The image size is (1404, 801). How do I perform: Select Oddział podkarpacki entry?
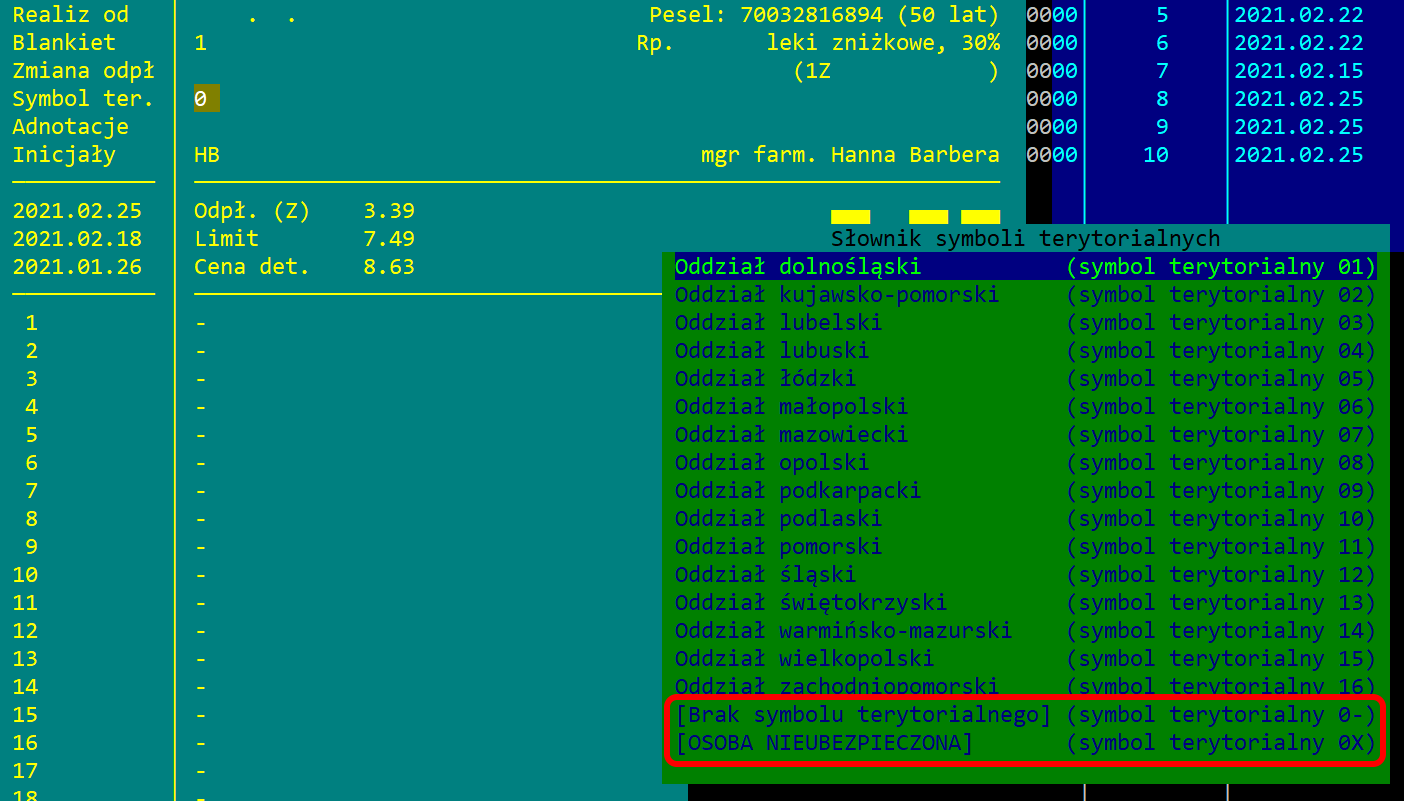pyautogui.click(x=1025, y=491)
